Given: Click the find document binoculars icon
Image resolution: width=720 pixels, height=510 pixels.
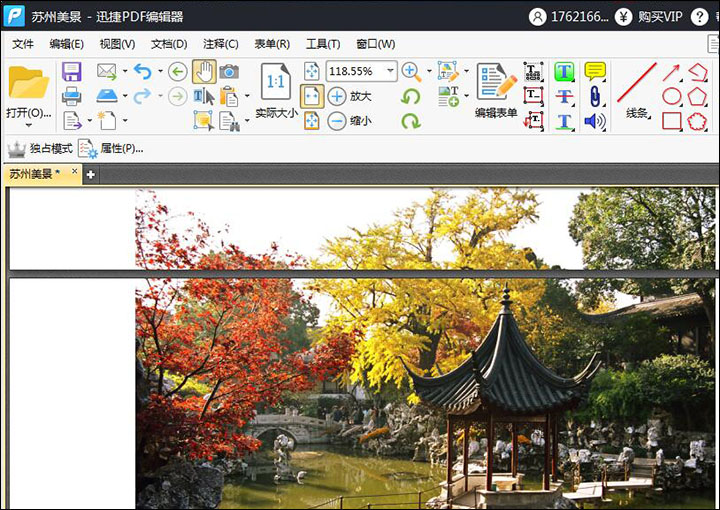Looking at the screenshot, I should coord(229,121).
